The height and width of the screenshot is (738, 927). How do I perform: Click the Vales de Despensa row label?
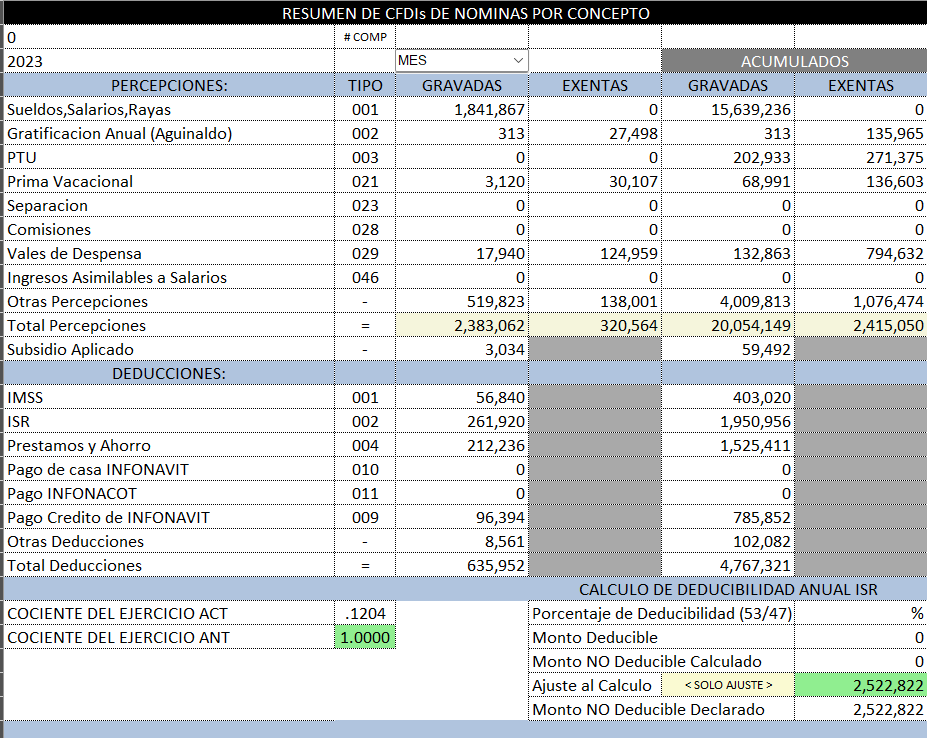pos(75,253)
